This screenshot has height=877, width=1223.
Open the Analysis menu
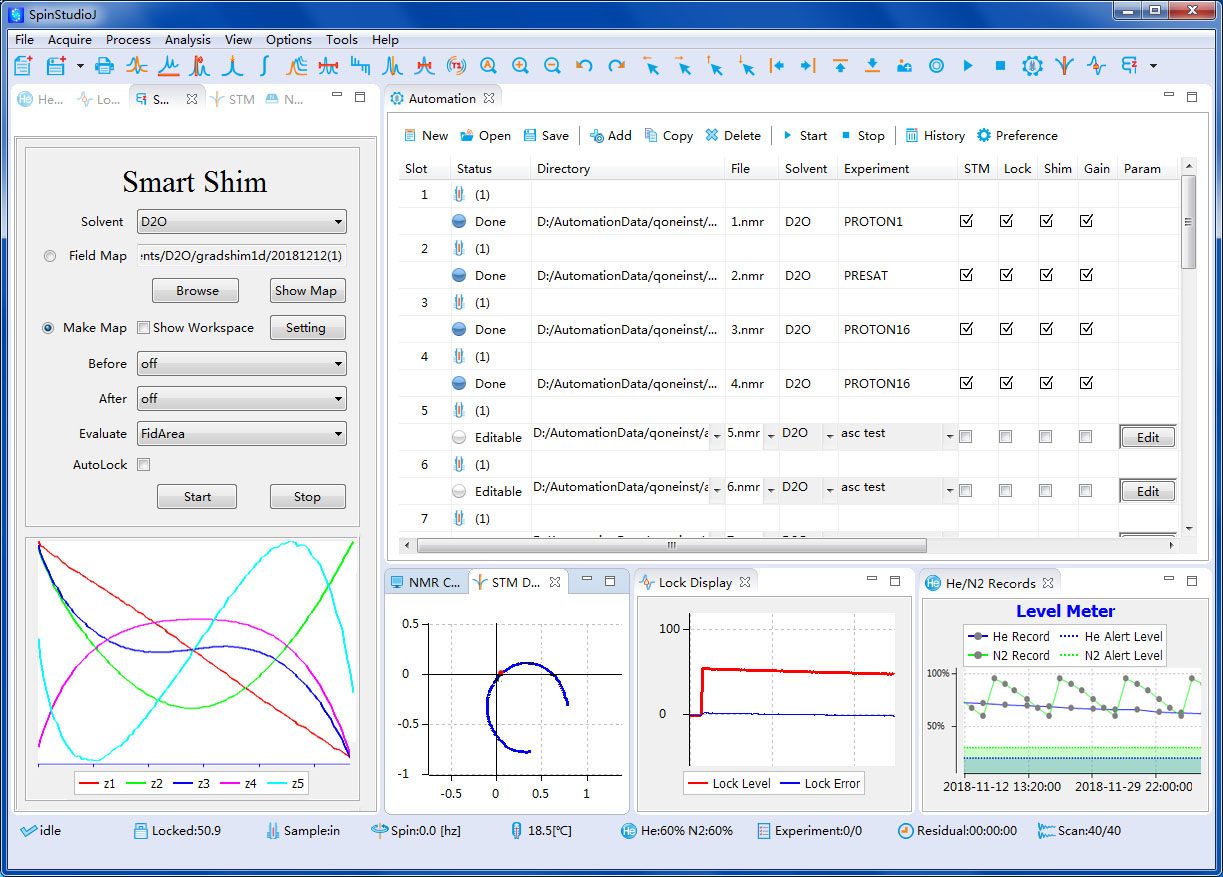pos(188,40)
